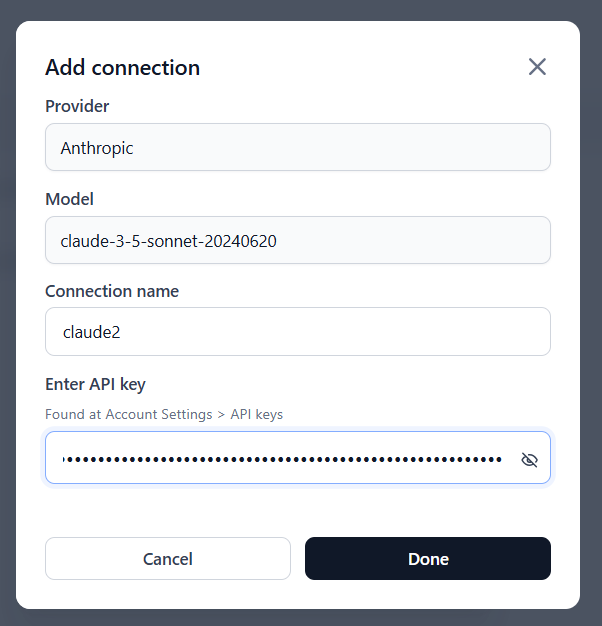Click the Account Settings hint text
This screenshot has height=626, width=602.
coord(164,414)
